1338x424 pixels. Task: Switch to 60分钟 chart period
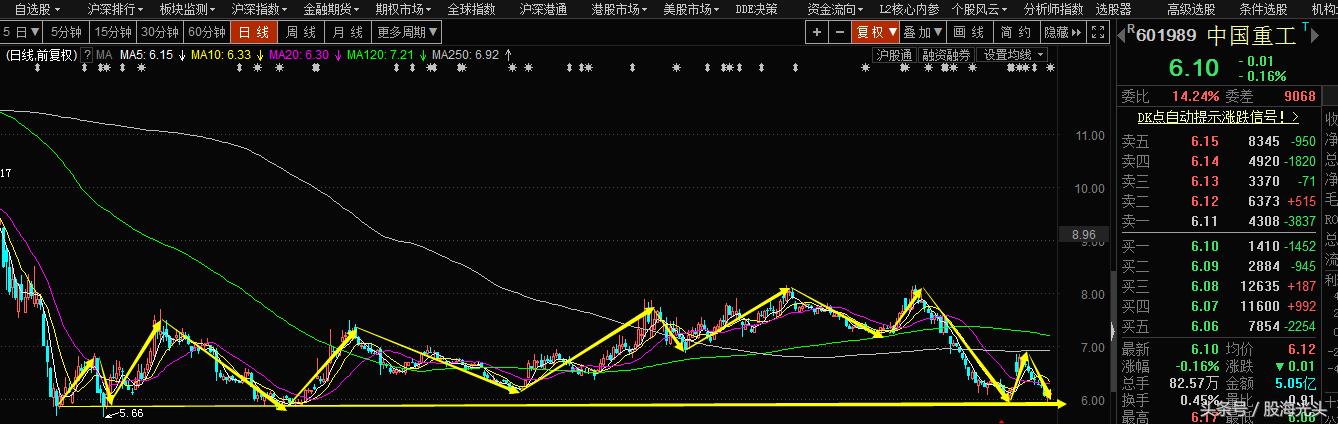206,32
